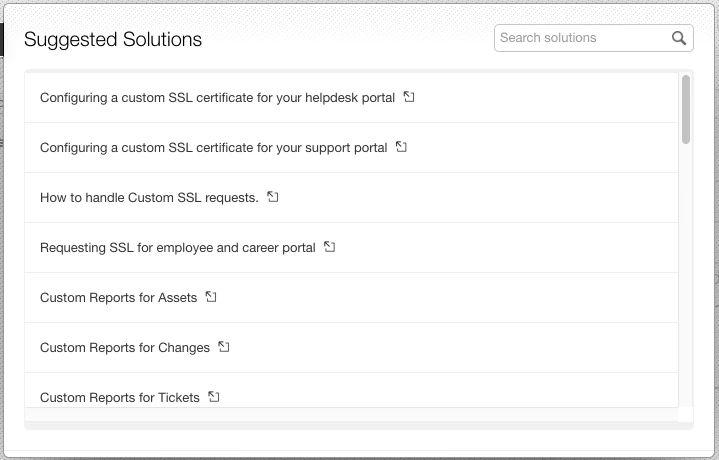The width and height of the screenshot is (719, 460).
Task: Open external link icon for Custom Reports for Changes
Action: 224,347
